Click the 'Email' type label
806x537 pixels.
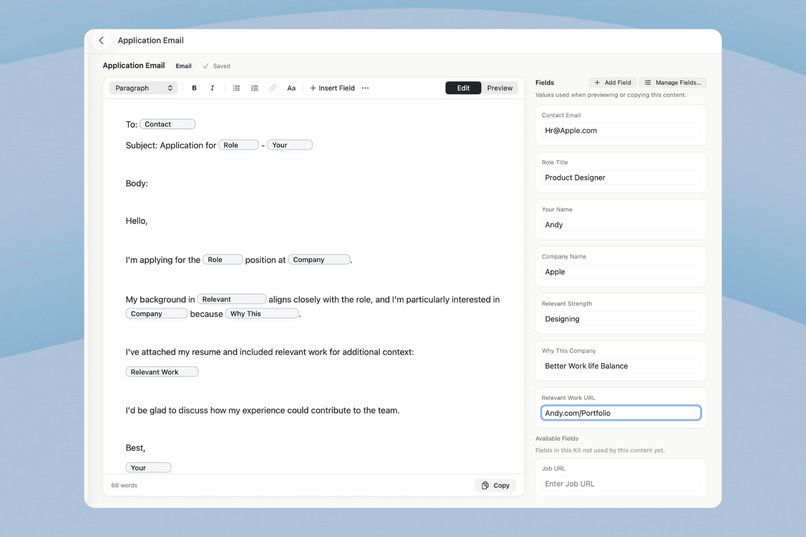coord(184,66)
